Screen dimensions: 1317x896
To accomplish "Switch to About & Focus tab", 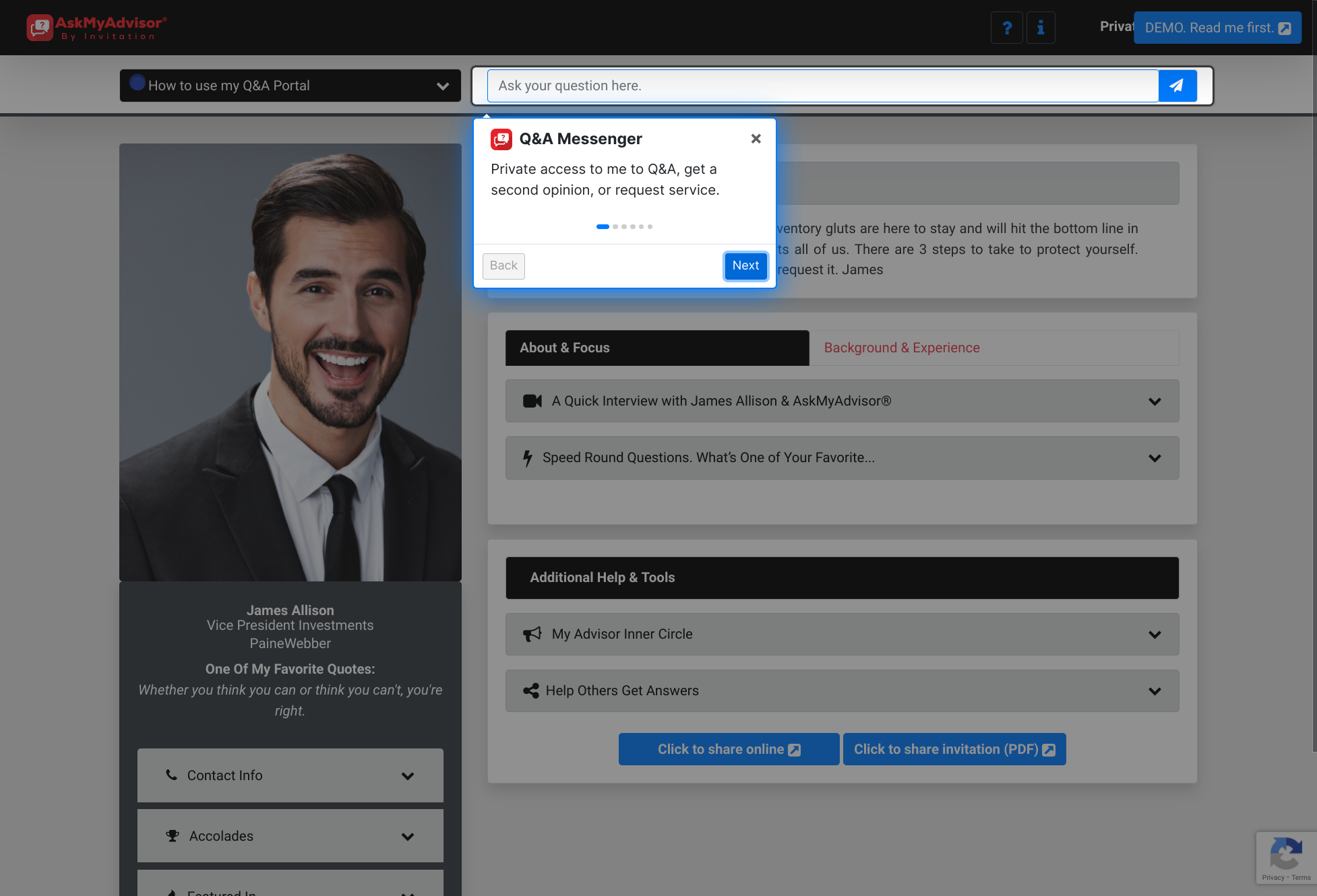I will tap(657, 348).
